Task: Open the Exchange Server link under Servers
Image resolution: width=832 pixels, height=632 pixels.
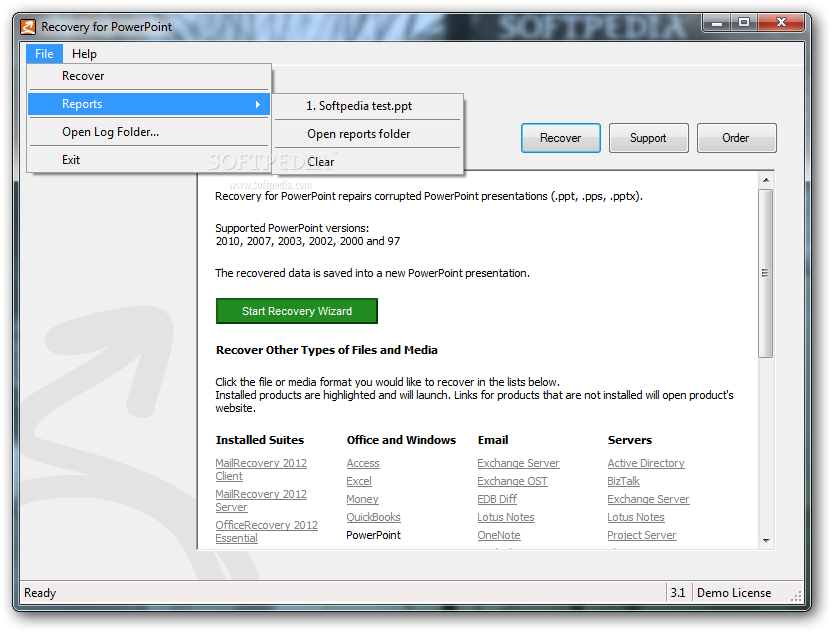Action: (x=648, y=499)
